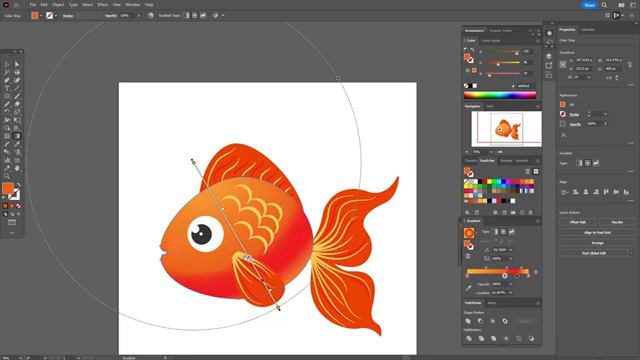The width and height of the screenshot is (640, 360).
Task: Click the Search magnifier icon in title bar
Action: [x=604, y=5]
